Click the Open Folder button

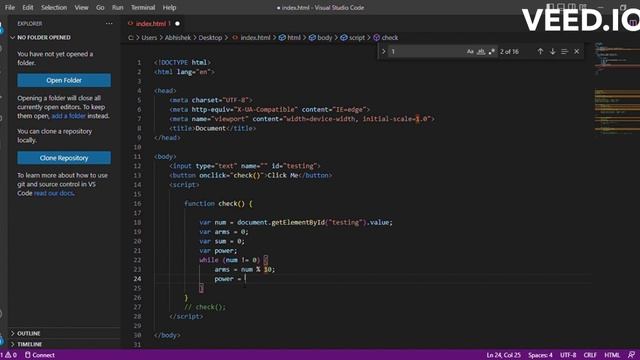pyautogui.click(x=64, y=80)
